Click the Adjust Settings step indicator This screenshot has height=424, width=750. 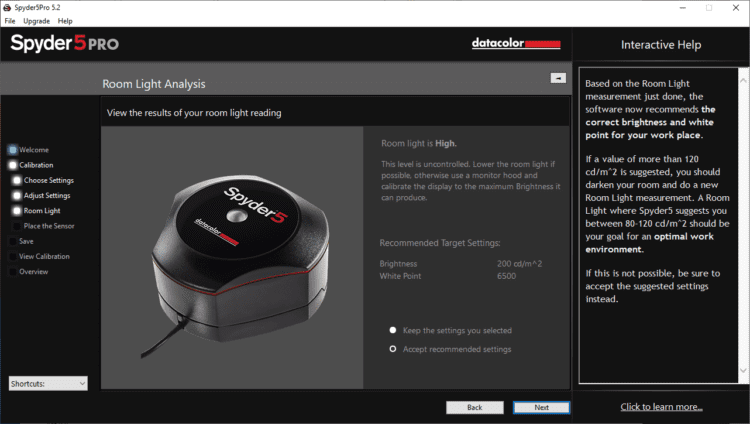(x=17, y=196)
